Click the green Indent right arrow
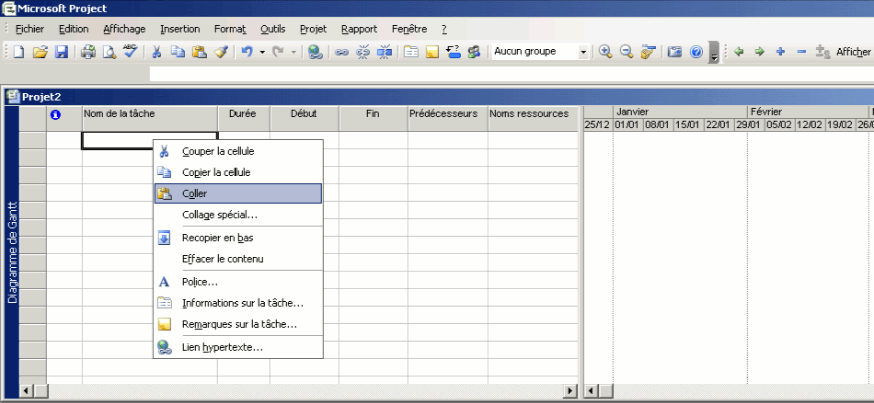Viewport: 874px width, 403px height. tap(760, 52)
